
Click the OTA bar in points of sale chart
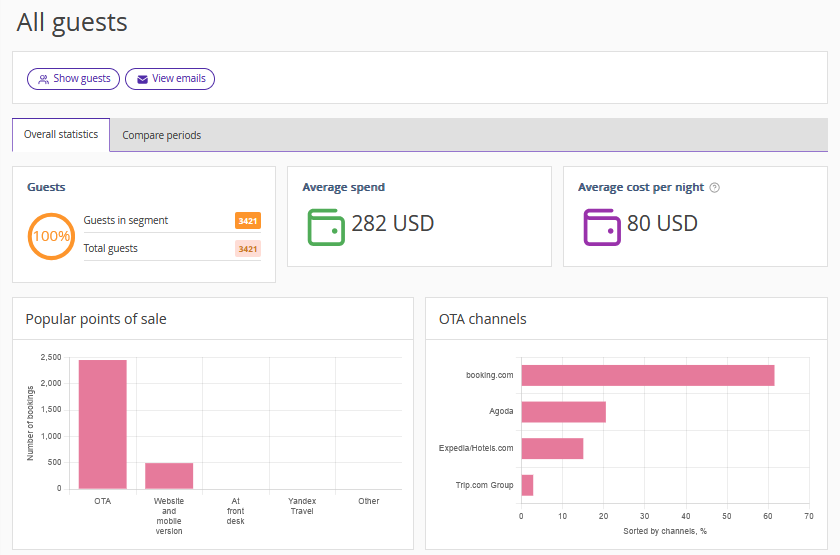[103, 424]
